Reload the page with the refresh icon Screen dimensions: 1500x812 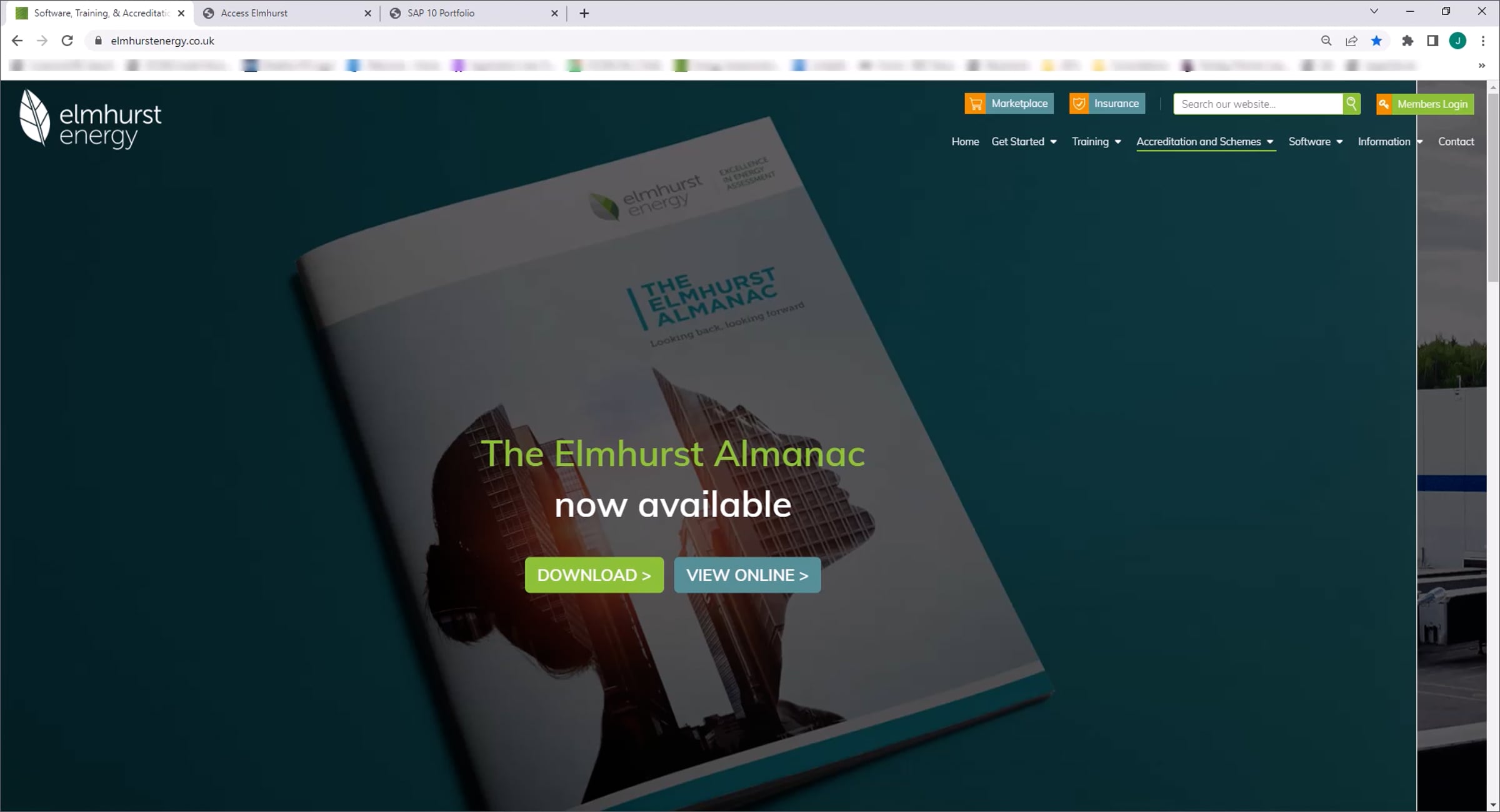point(67,41)
